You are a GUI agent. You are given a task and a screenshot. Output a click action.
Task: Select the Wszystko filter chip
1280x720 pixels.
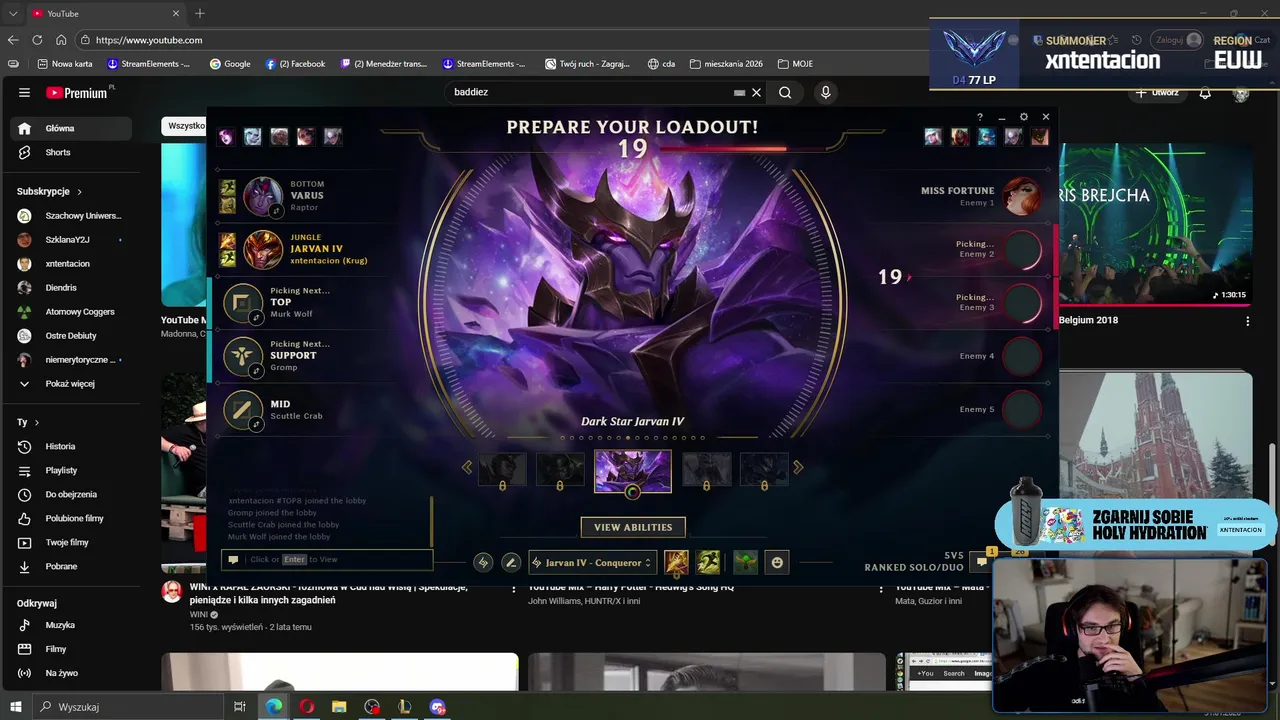pos(186,126)
